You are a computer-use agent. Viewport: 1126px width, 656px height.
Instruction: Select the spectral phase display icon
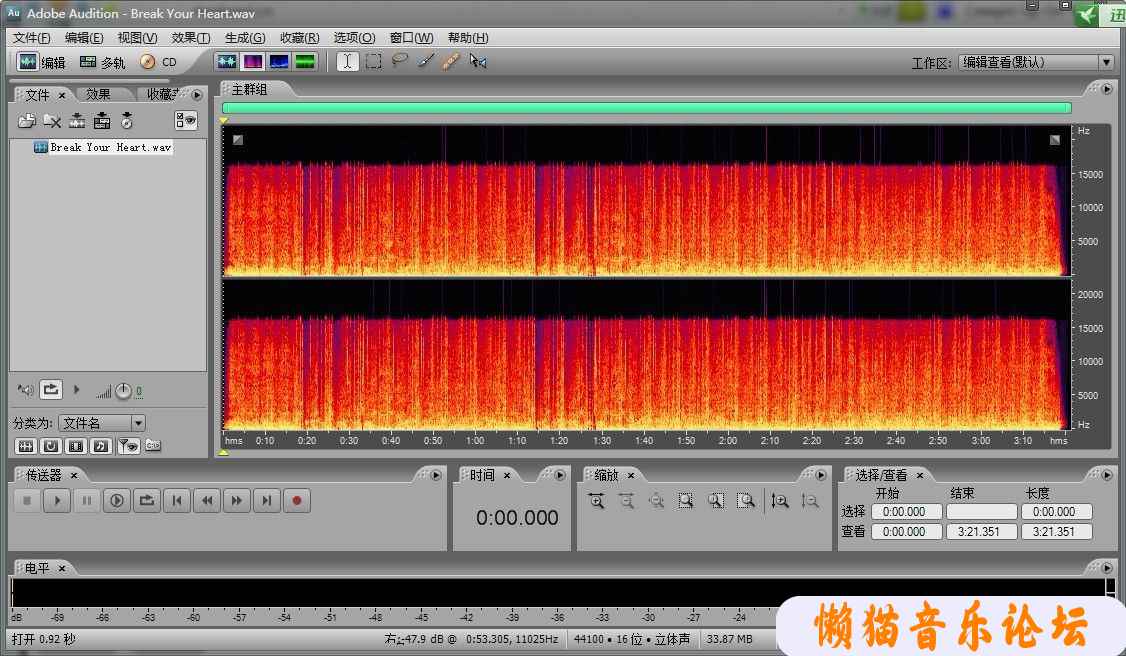[305, 62]
